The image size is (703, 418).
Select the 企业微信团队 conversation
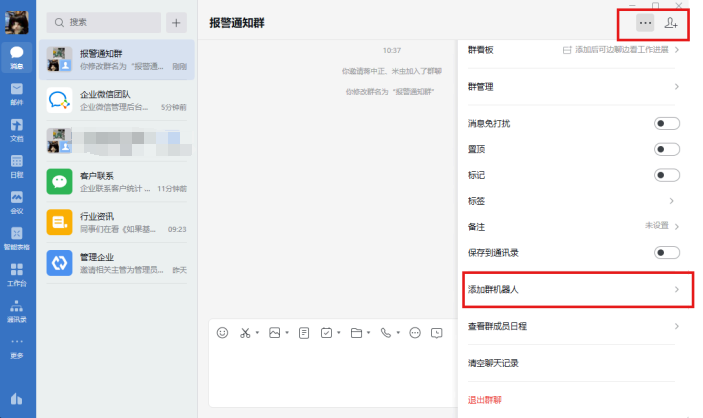click(x=117, y=100)
